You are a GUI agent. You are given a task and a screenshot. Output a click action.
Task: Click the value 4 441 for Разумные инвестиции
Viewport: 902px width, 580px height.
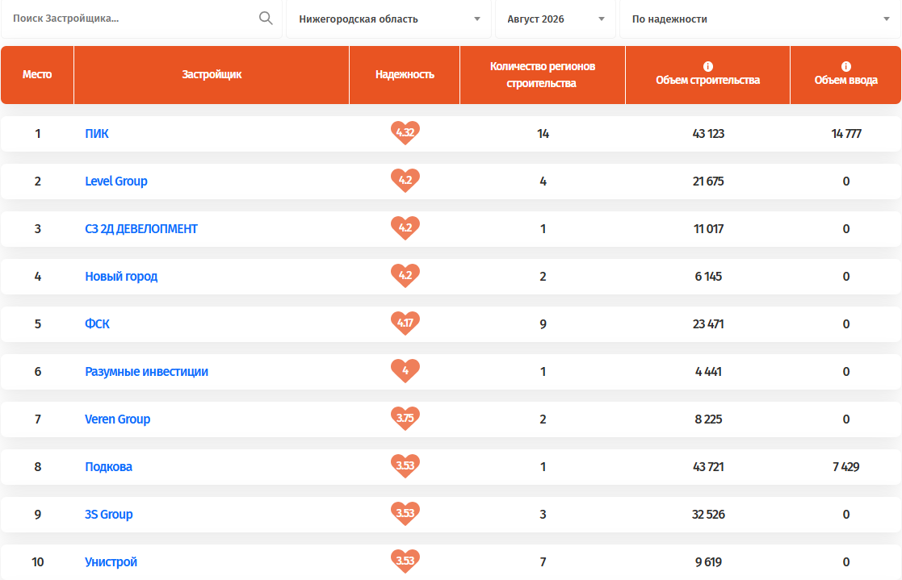(708, 372)
